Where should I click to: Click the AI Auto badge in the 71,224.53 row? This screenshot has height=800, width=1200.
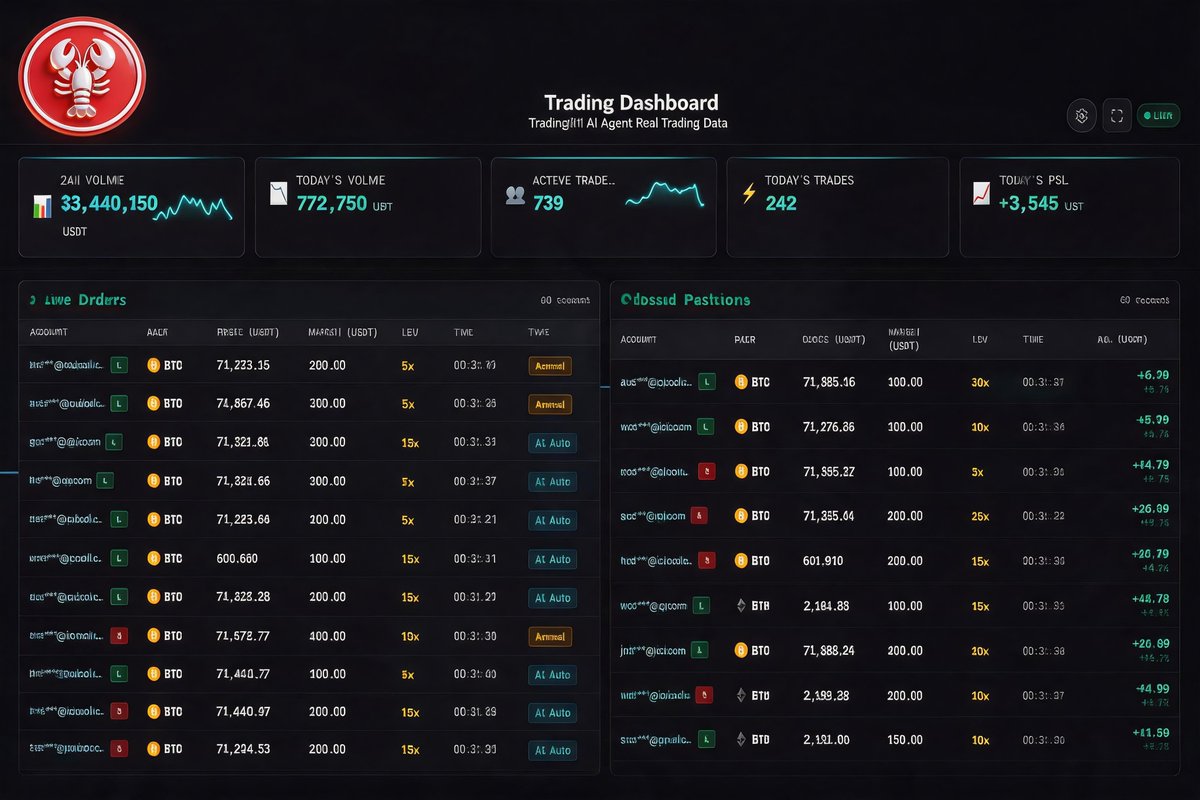point(552,750)
